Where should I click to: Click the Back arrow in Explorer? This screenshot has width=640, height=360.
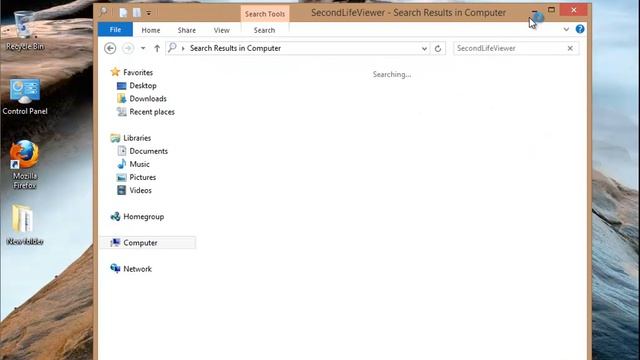coord(110,48)
